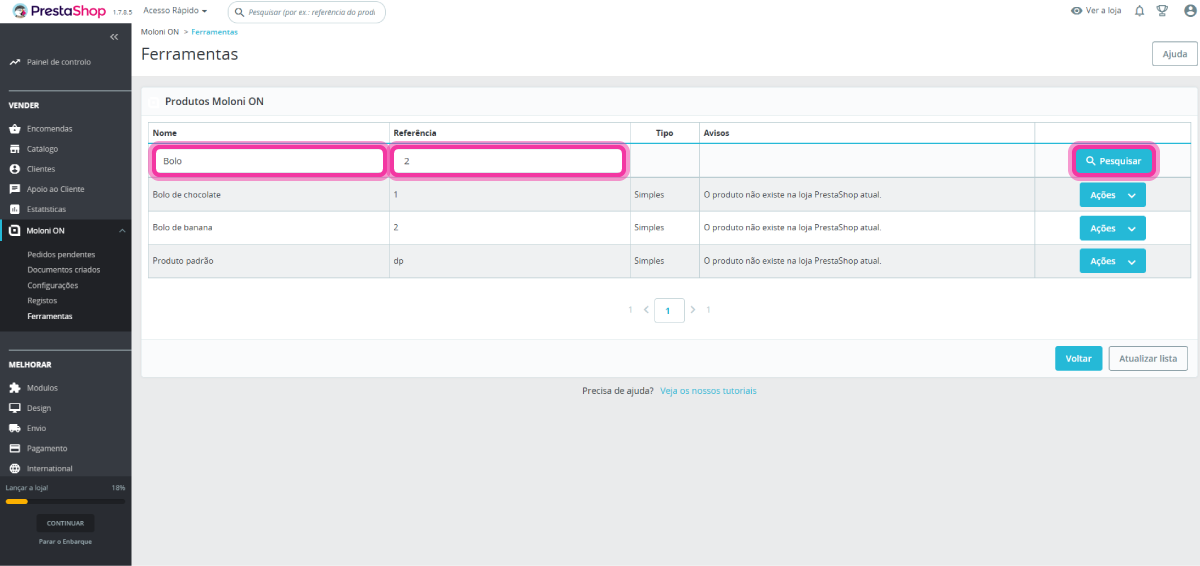Click the Apoio ao Cliente chat icon
Image resolution: width=1200 pixels, height=566 pixels.
tap(15, 189)
